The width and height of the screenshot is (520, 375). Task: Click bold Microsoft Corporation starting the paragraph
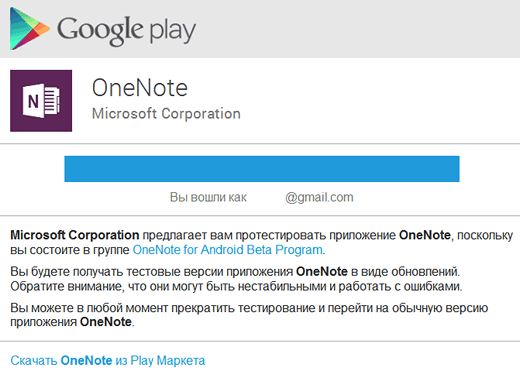(75, 235)
